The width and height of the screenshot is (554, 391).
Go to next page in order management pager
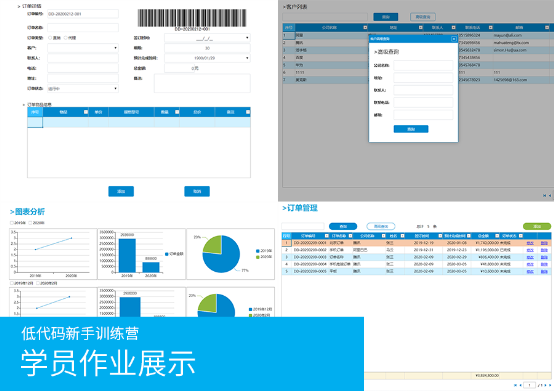pos(546,385)
